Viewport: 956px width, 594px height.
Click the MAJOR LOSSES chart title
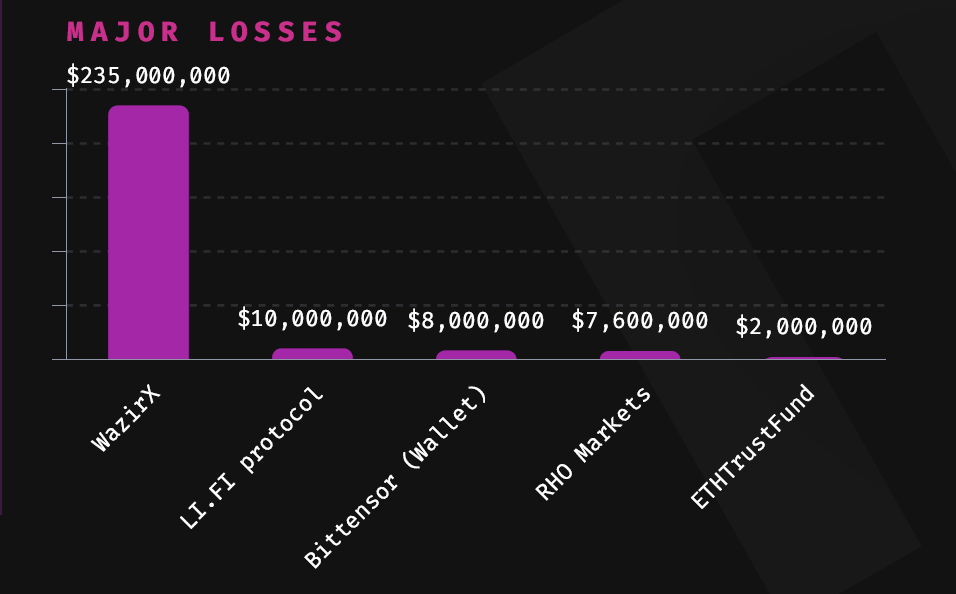205,32
